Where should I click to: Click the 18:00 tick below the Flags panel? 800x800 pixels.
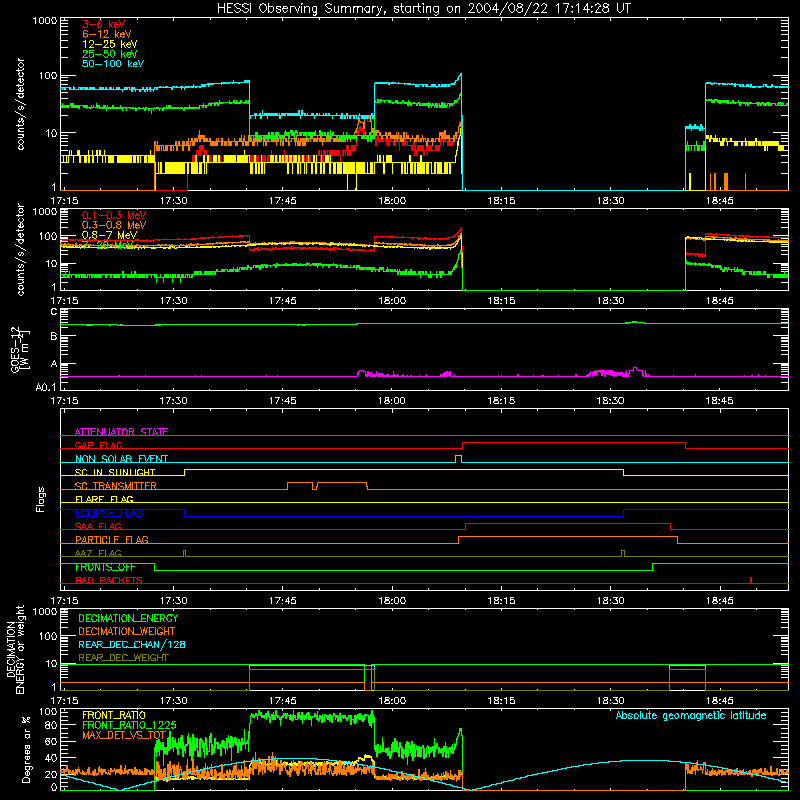point(392,601)
